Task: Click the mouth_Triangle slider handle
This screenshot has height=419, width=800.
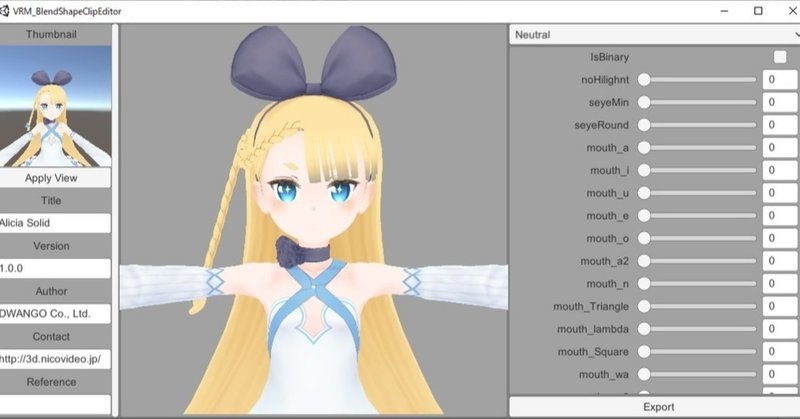Action: point(644,306)
